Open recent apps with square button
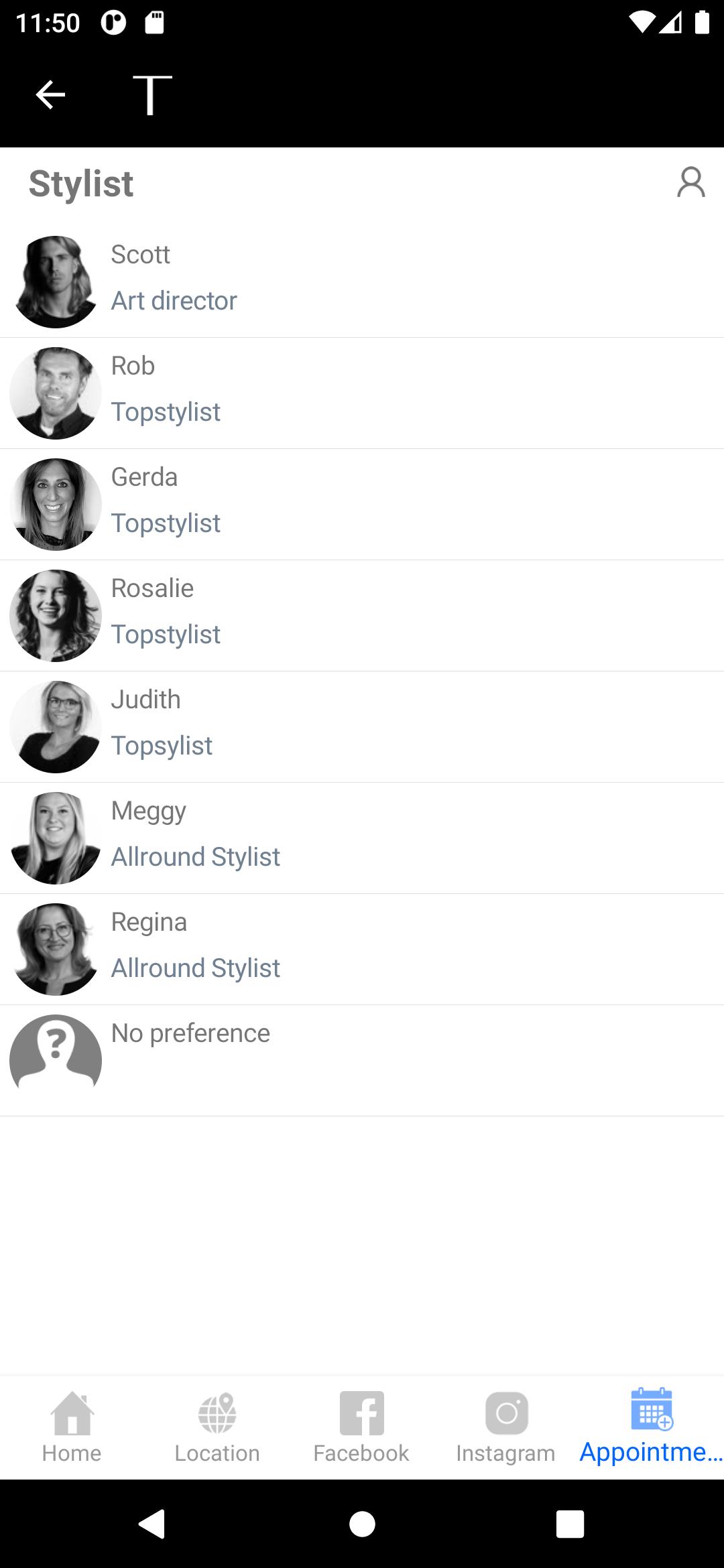 570,1524
